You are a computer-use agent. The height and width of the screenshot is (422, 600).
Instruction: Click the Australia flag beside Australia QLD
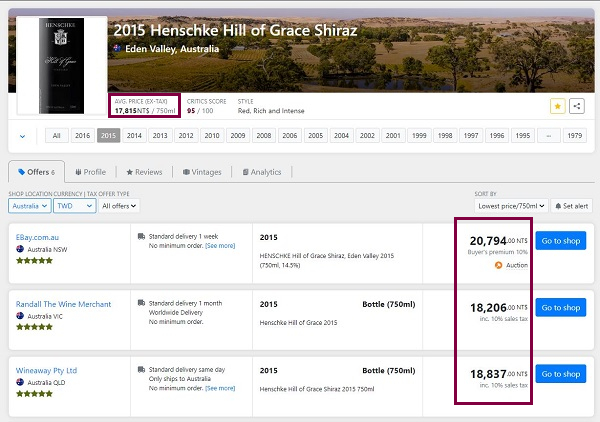pyautogui.click(x=20, y=382)
